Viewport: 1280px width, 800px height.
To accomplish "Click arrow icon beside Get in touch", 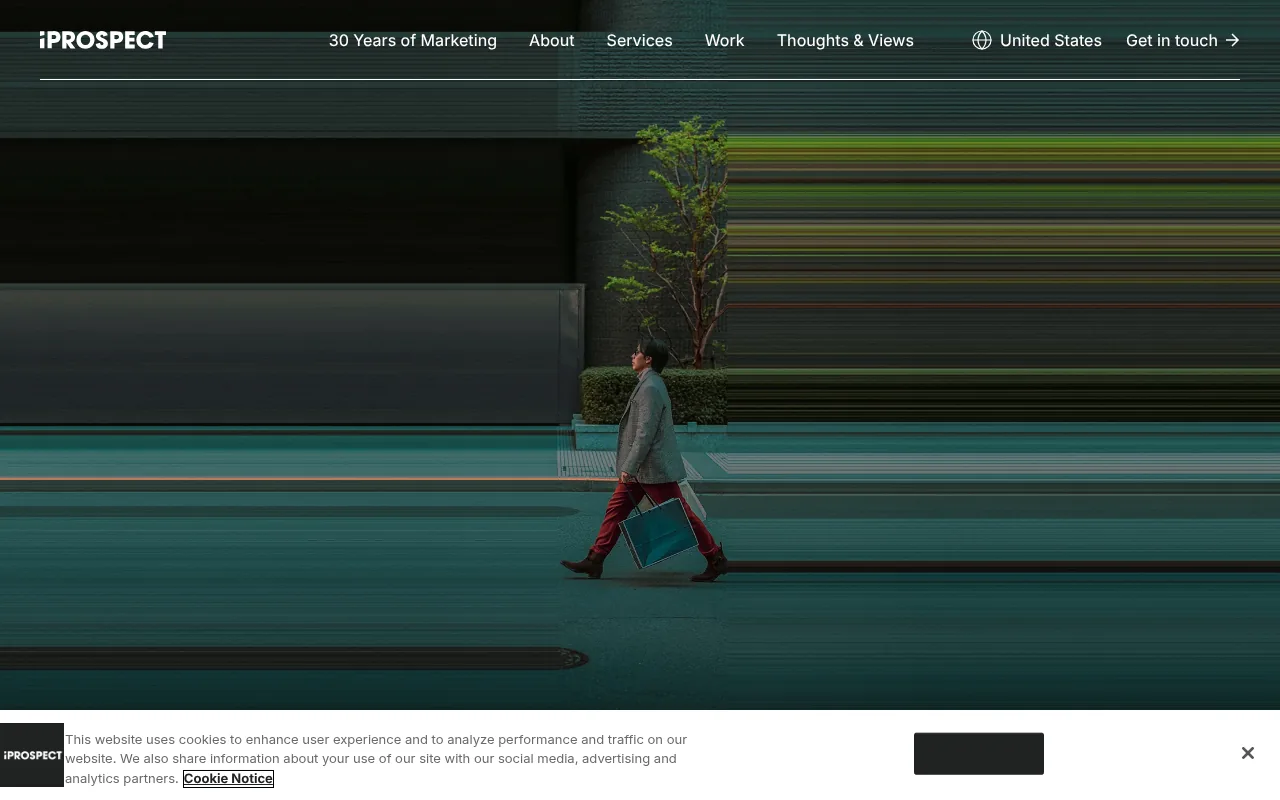I will 1232,40.
